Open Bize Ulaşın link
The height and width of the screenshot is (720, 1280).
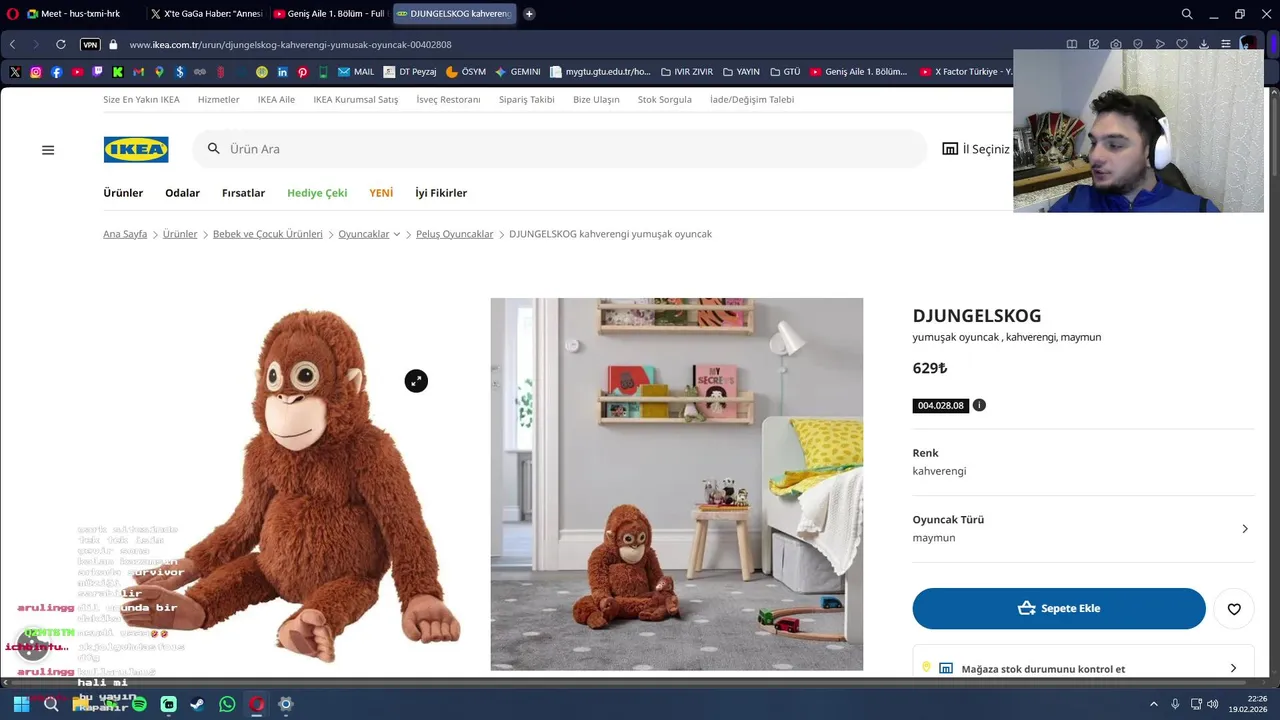coord(596,99)
